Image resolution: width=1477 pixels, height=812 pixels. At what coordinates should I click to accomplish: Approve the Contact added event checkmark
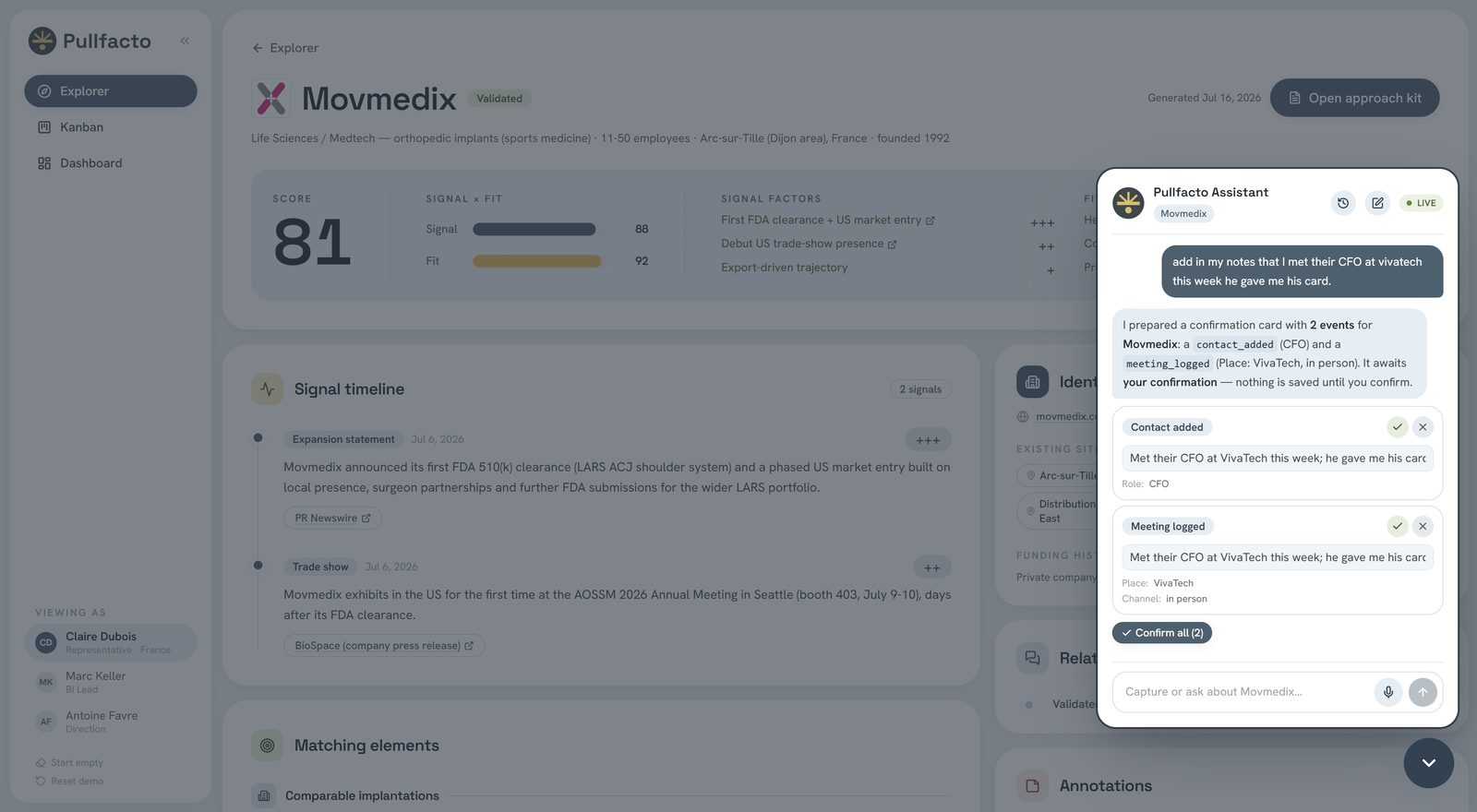[x=1398, y=427]
